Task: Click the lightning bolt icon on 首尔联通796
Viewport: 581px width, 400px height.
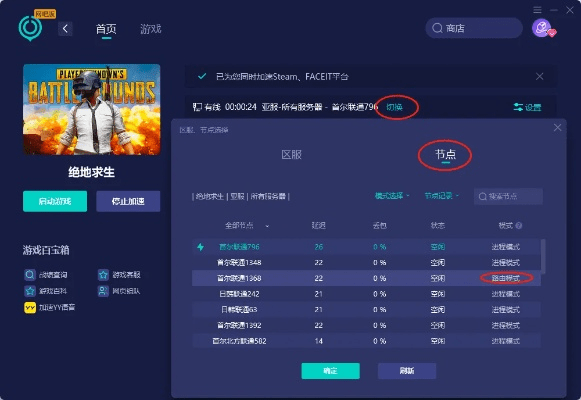Action: (x=200, y=247)
